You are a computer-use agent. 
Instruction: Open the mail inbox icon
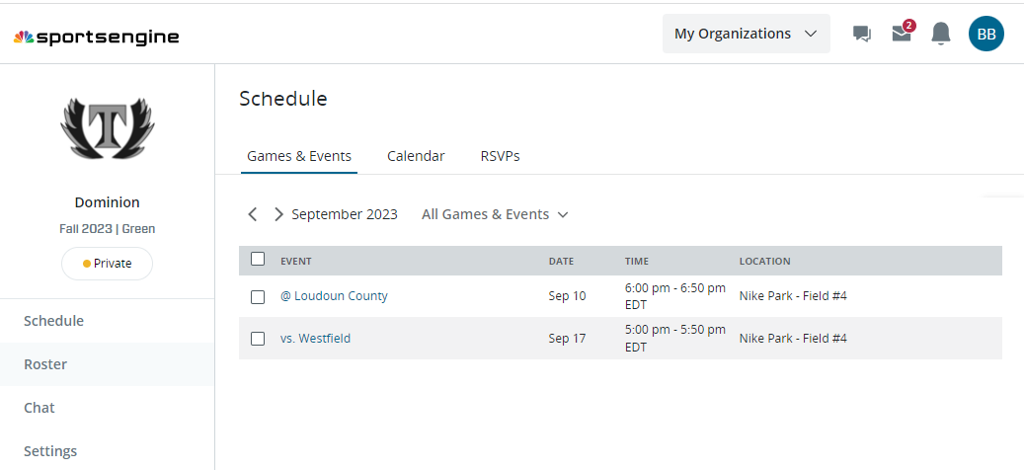[x=901, y=34]
